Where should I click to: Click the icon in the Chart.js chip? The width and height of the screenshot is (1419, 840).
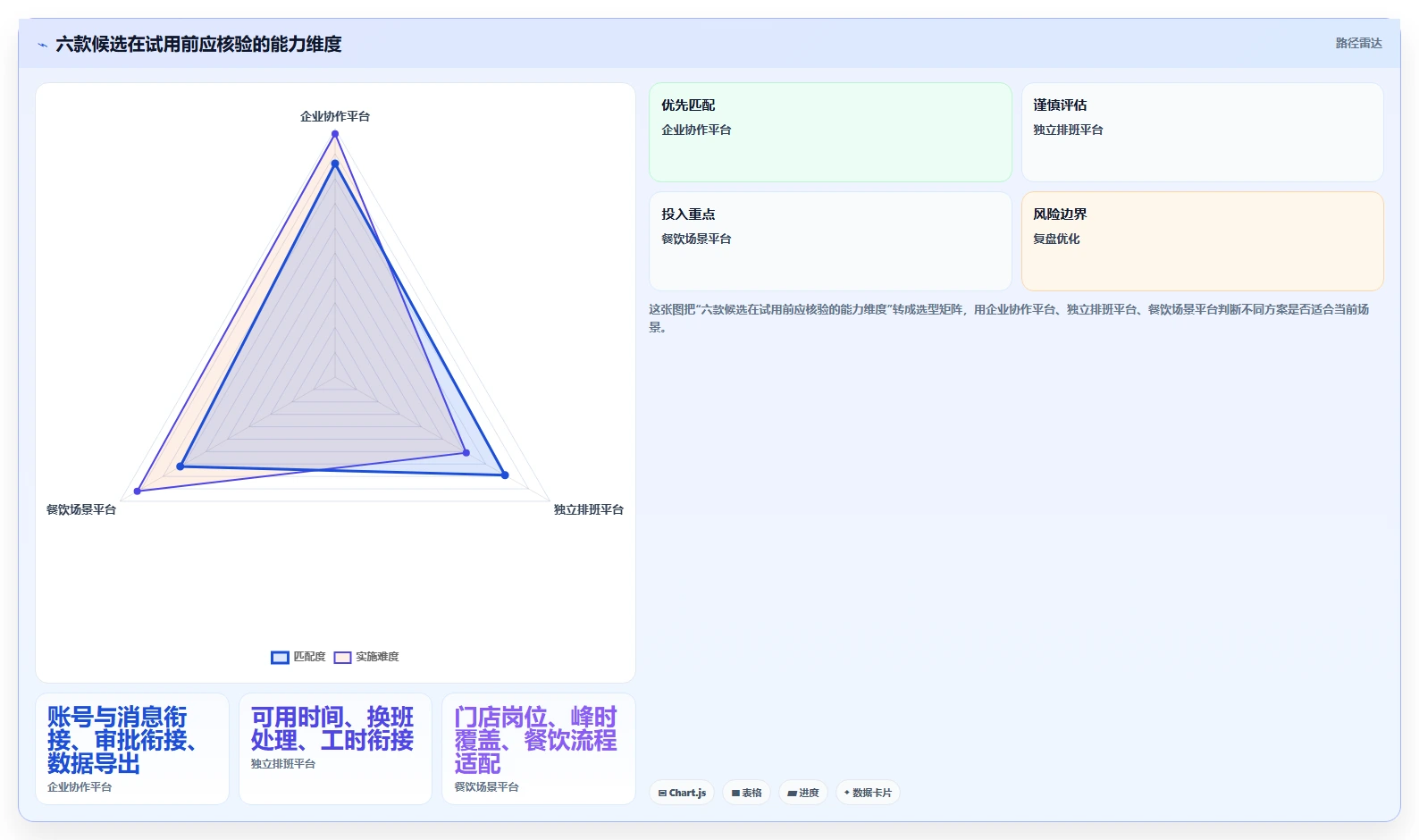(x=662, y=794)
